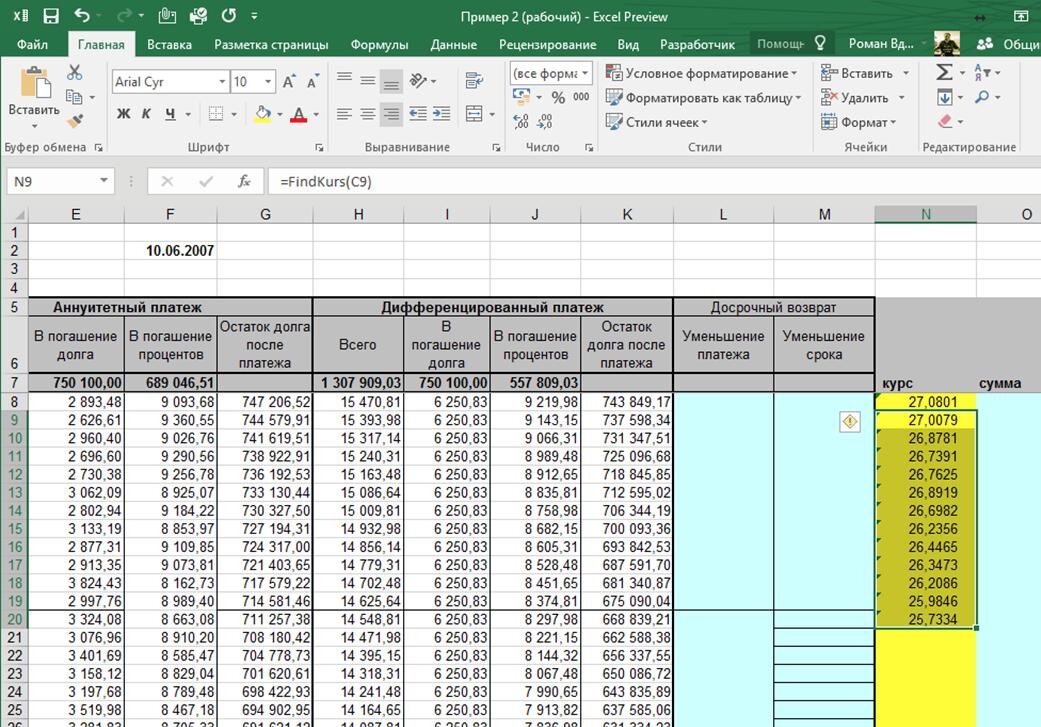Image resolution: width=1041 pixels, height=727 pixels.
Task: Open the Помощник tell-me box
Action: [791, 44]
